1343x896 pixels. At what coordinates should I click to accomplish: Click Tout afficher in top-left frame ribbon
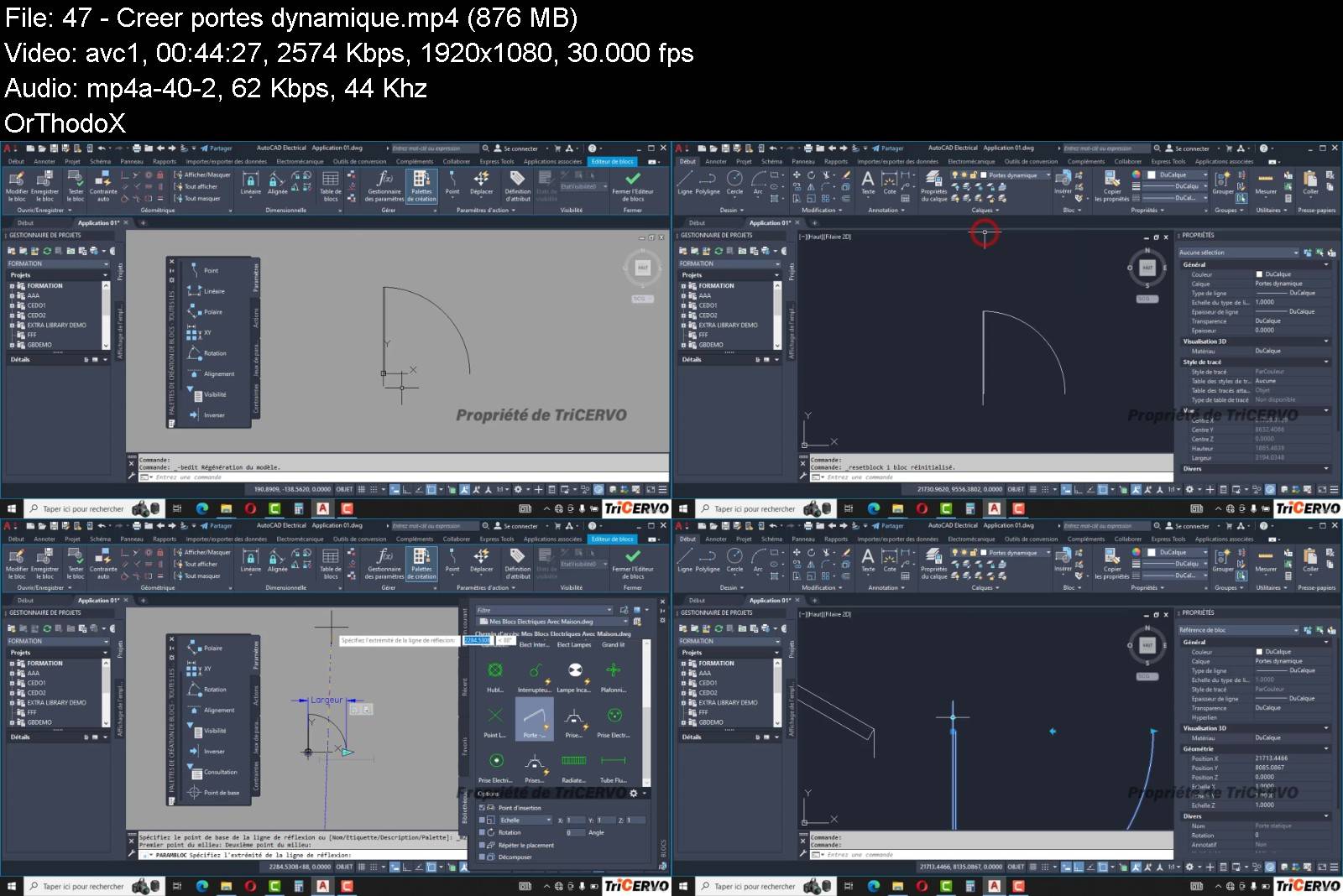tap(196, 186)
